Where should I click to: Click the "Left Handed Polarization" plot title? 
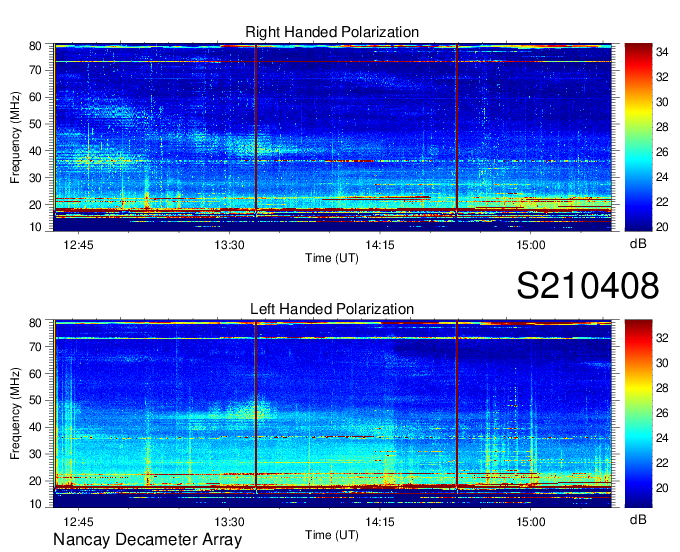tap(332, 309)
